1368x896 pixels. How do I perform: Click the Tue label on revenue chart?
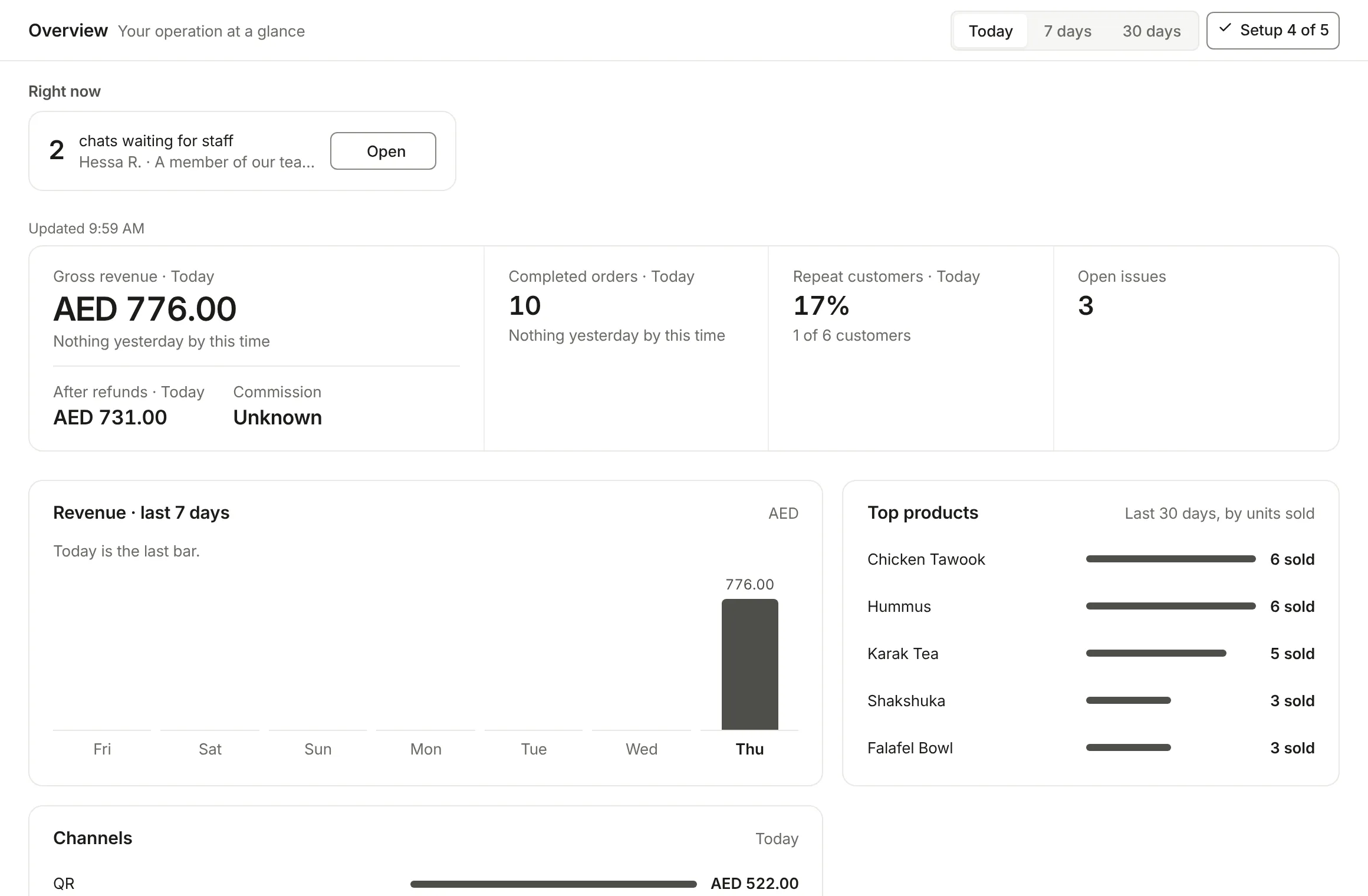[x=534, y=749]
